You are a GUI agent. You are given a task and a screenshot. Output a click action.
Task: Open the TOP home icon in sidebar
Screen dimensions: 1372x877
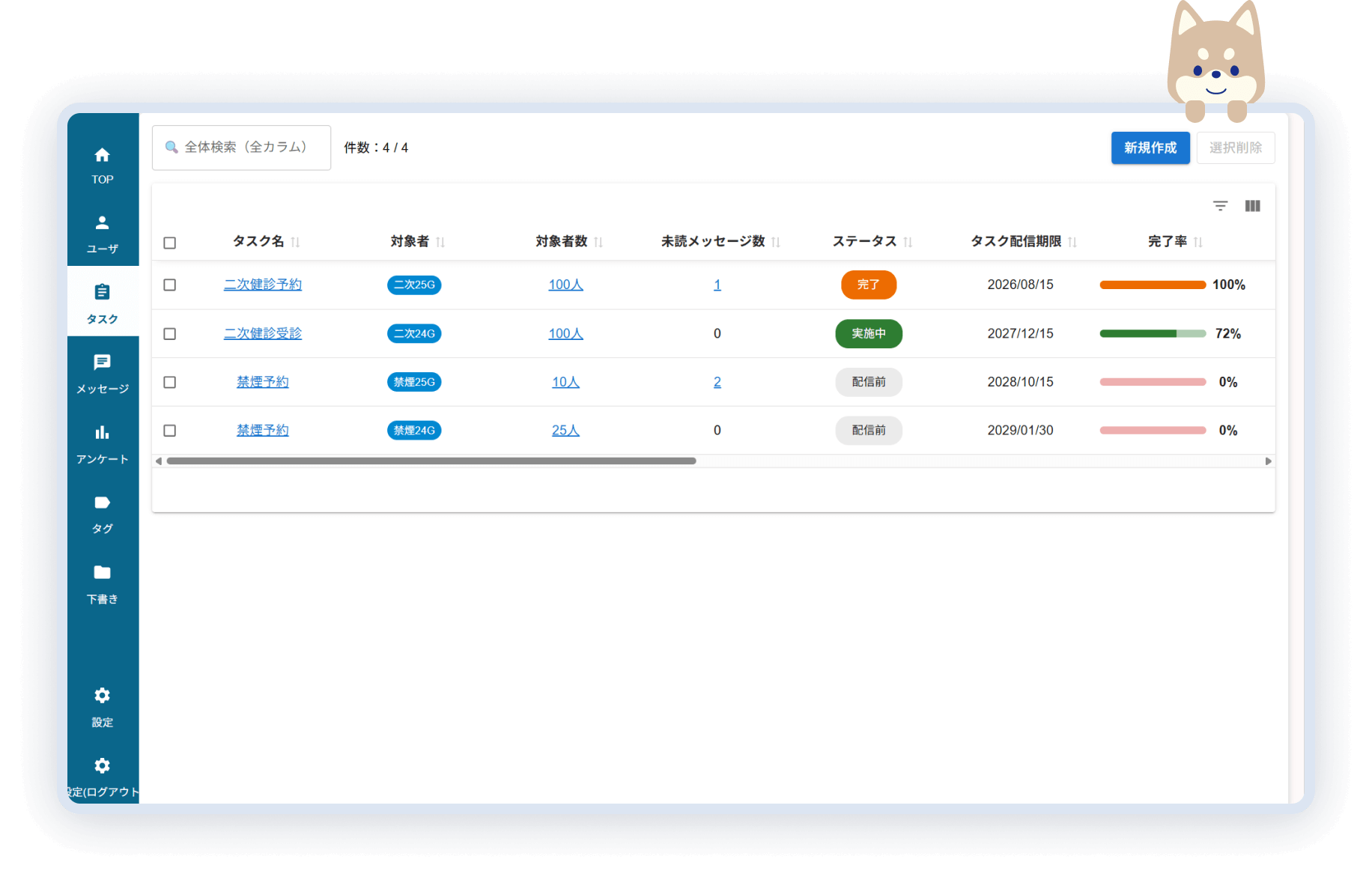pyautogui.click(x=103, y=155)
